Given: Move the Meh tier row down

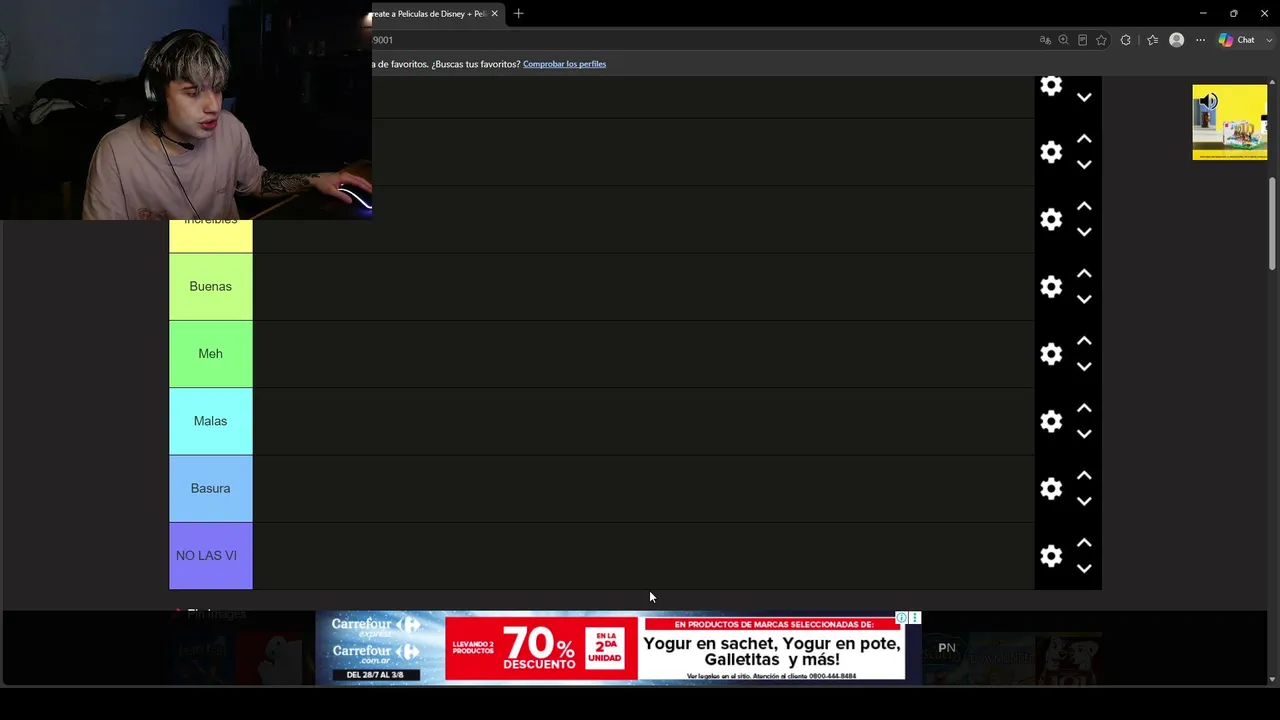Looking at the screenshot, I should coord(1084,367).
